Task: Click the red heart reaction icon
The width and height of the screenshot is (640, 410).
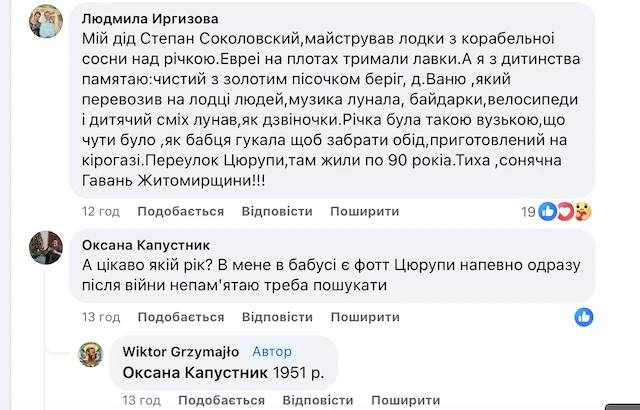Action: point(563,211)
